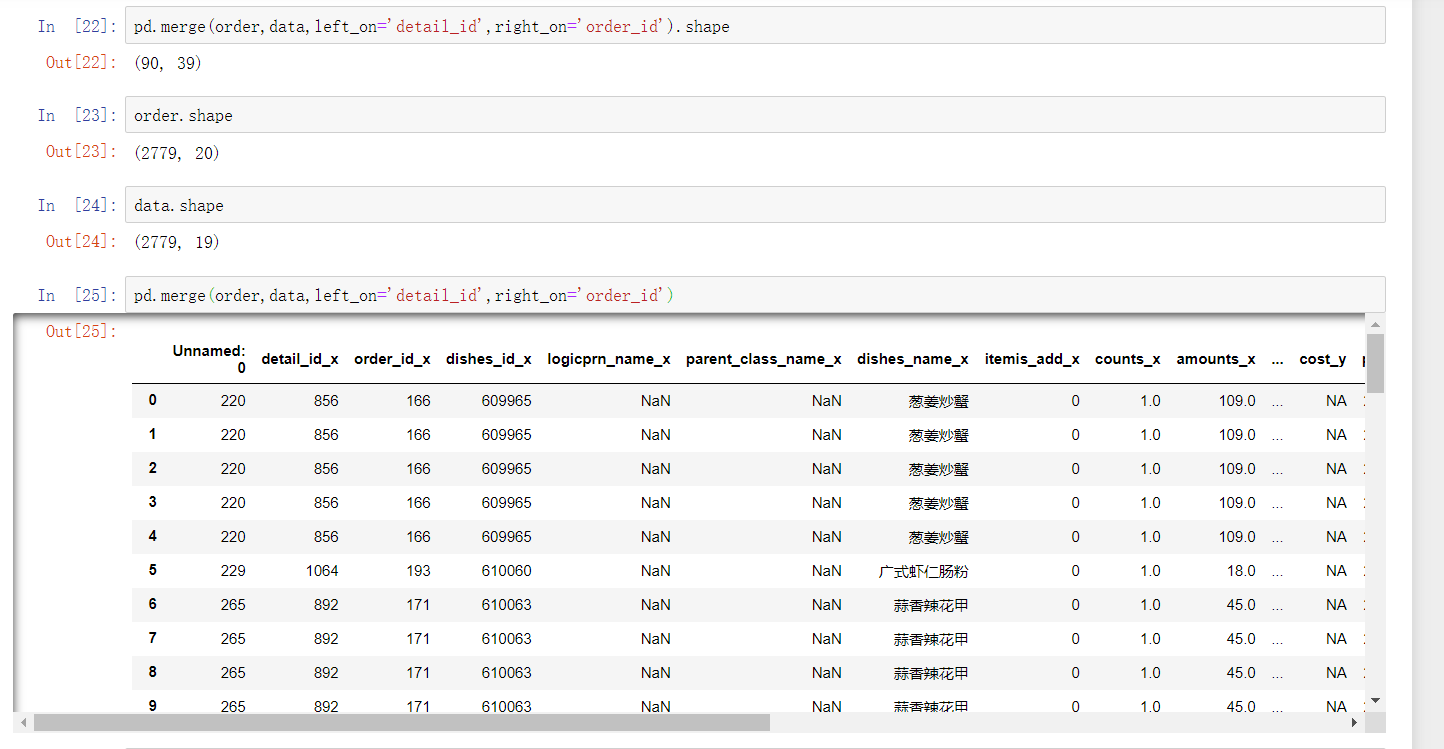
Task: Click the row index 4 label
Action: (153, 536)
